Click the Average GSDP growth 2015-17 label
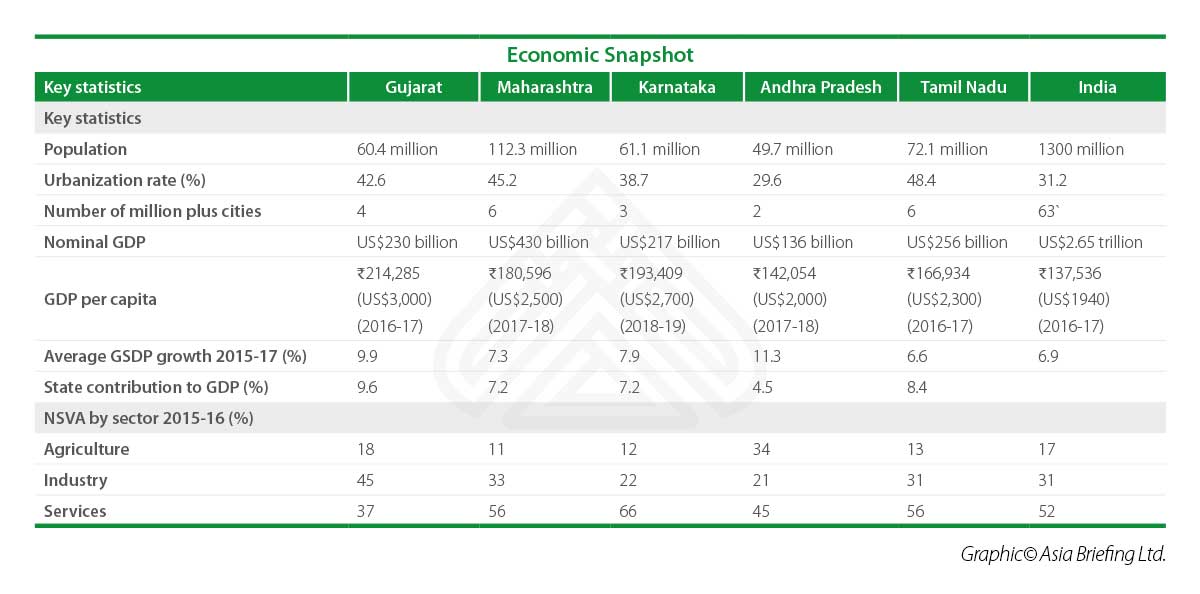 (175, 356)
